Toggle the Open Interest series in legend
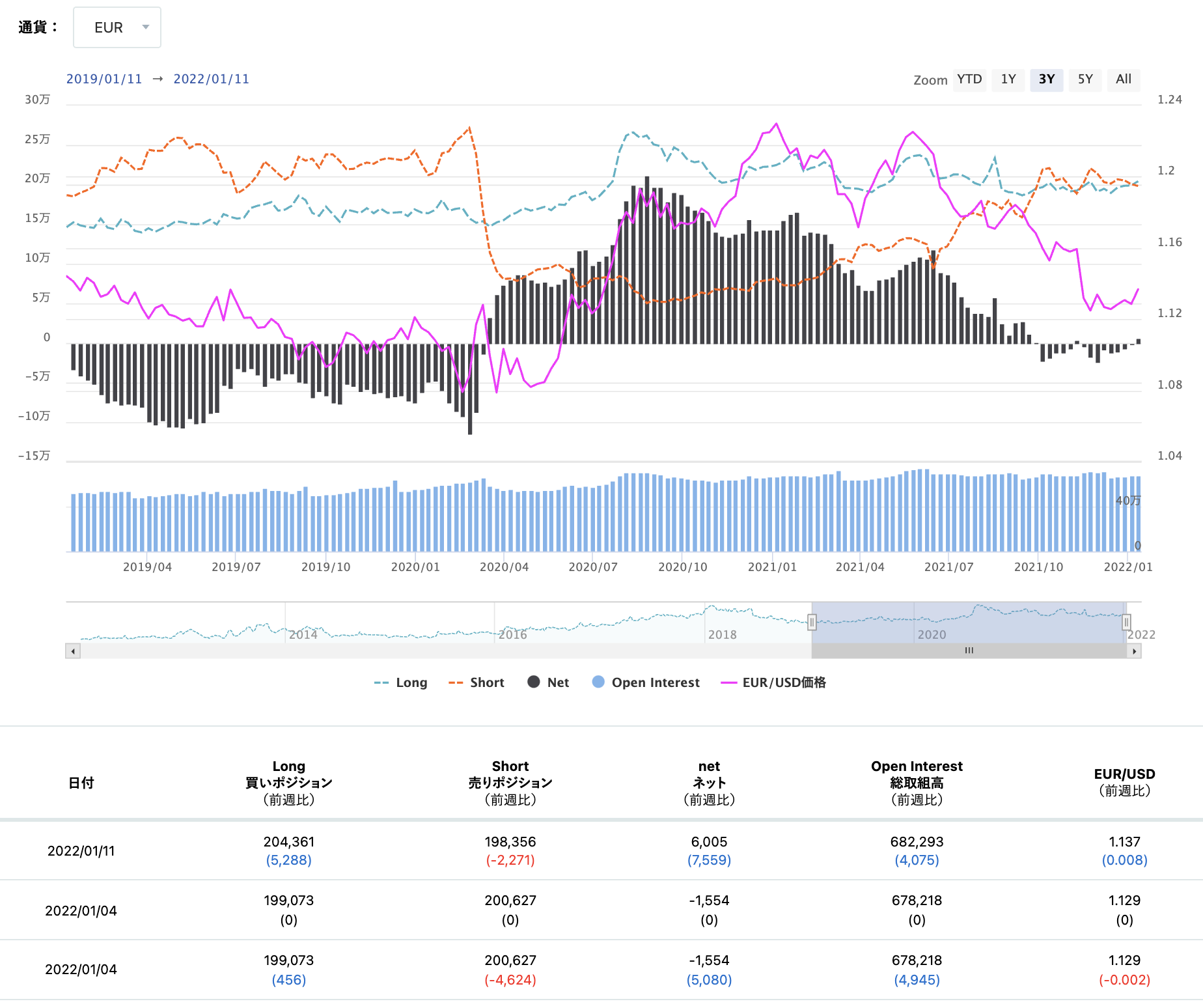 pyautogui.click(x=646, y=682)
